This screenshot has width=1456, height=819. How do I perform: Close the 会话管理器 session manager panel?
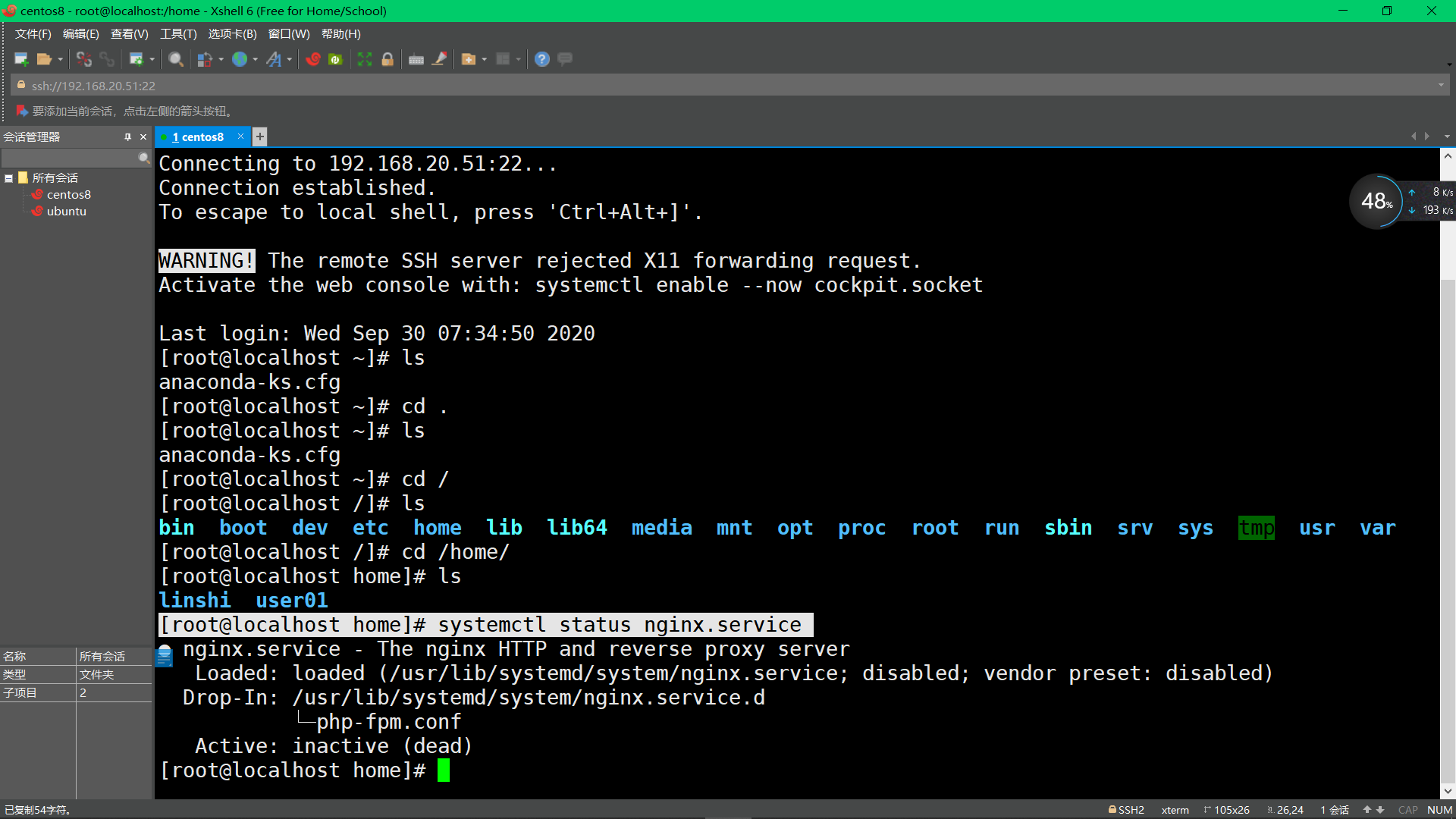(x=143, y=137)
